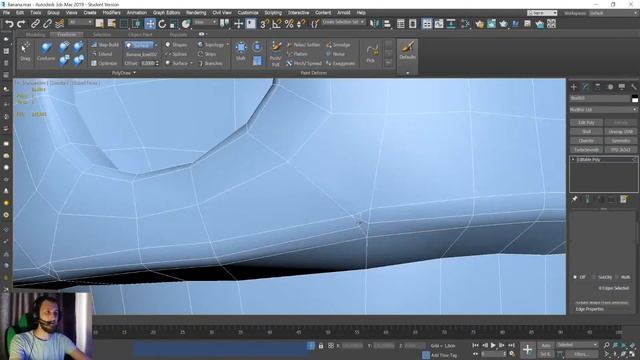
Task: Select the Push/Pull paint deform tool
Action: point(276,53)
